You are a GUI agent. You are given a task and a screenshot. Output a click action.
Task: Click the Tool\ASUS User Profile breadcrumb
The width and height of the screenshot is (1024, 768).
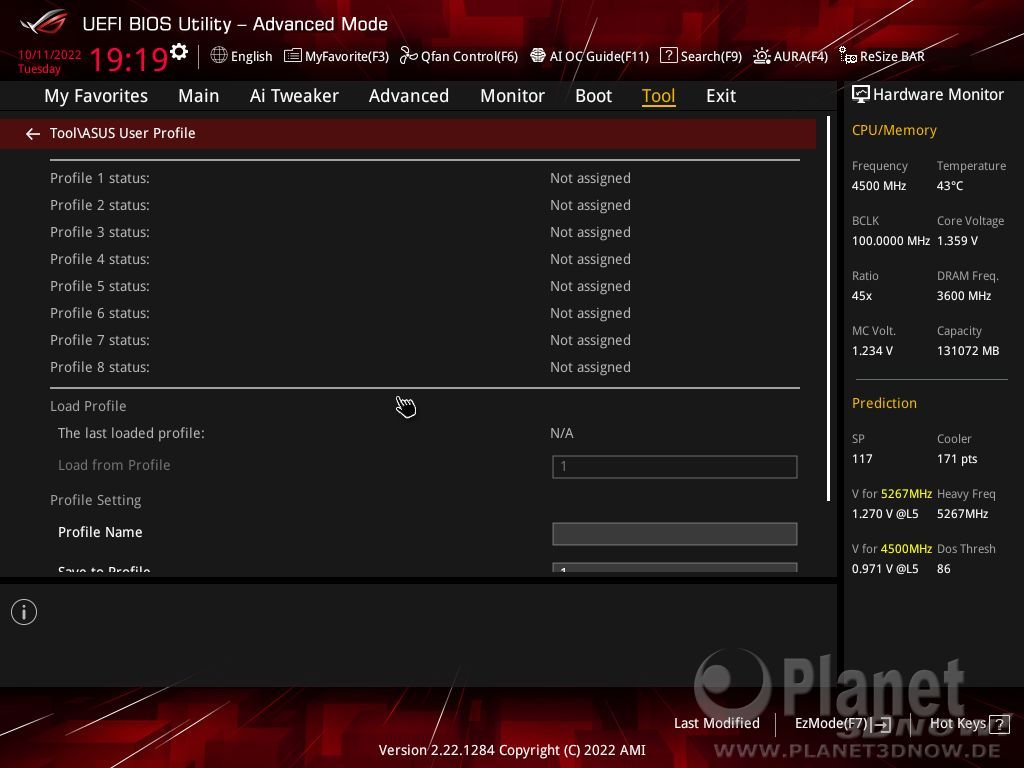tap(123, 133)
